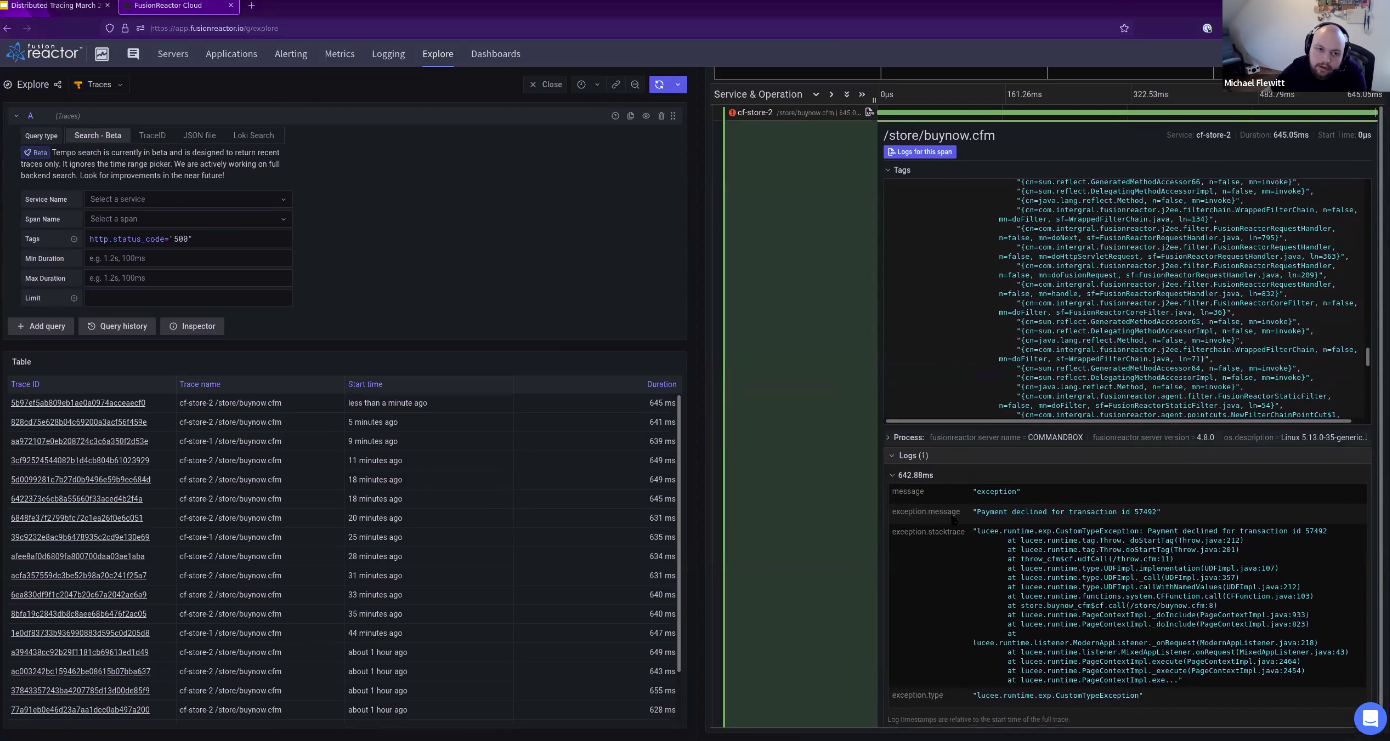Screen dimensions: 1390x741
Task: Click the browser shield icon in address bar
Action: (x=110, y=28)
